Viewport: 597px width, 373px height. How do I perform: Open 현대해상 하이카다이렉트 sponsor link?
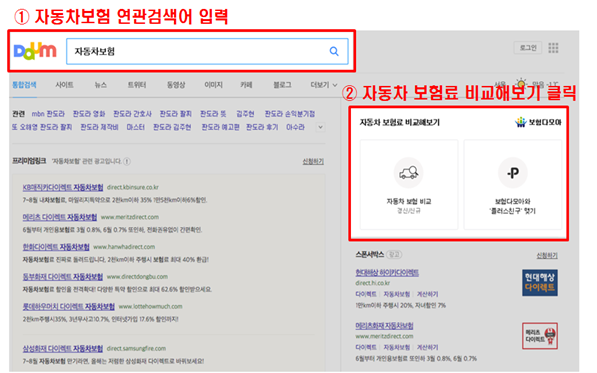tap(387, 273)
